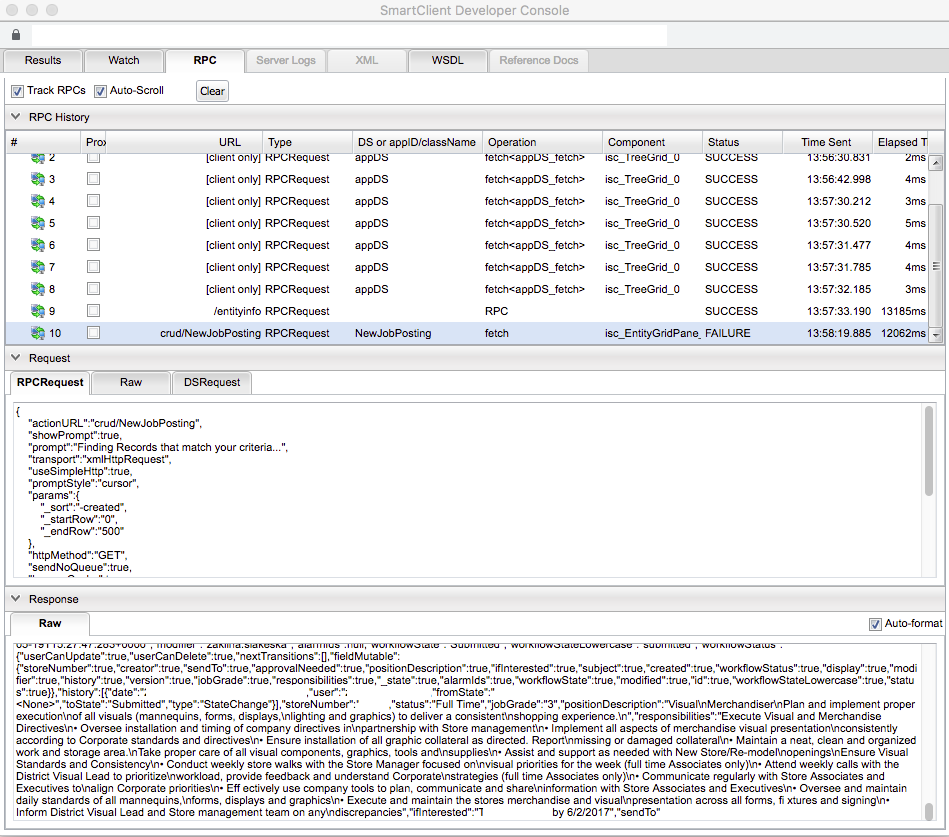949x837 pixels.
Task: Select the FAILURE status in row 10
Action: coord(727,333)
